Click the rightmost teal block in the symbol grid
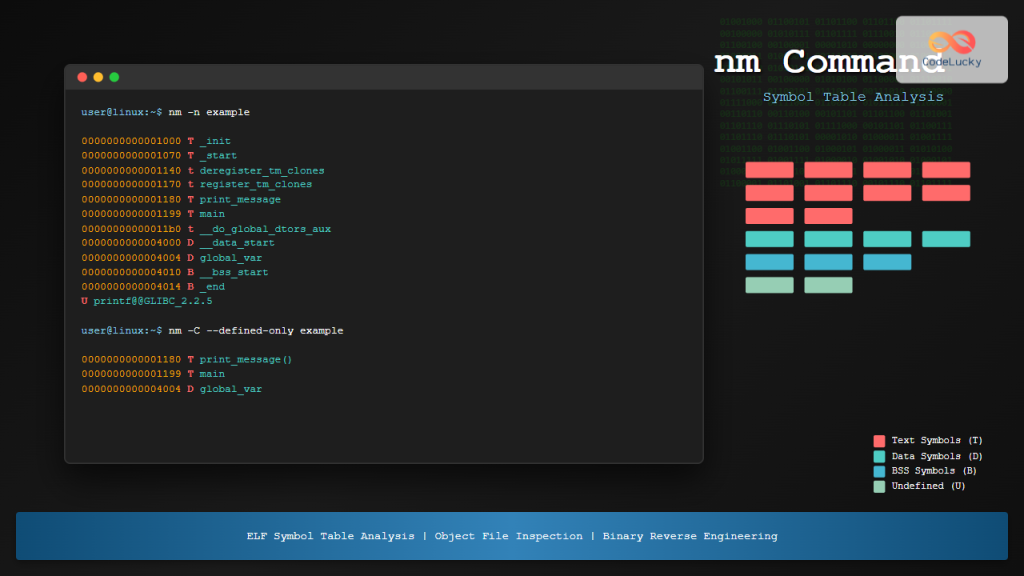This screenshot has height=576, width=1024. [x=945, y=239]
